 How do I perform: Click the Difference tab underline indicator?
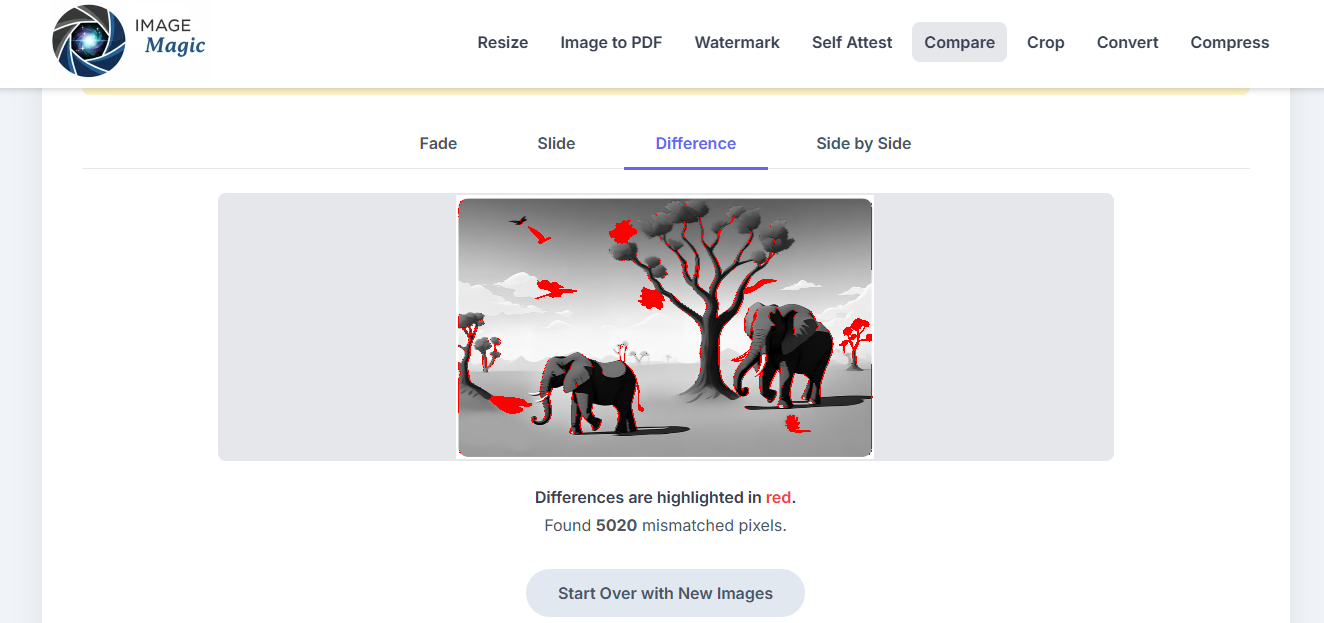point(695,168)
